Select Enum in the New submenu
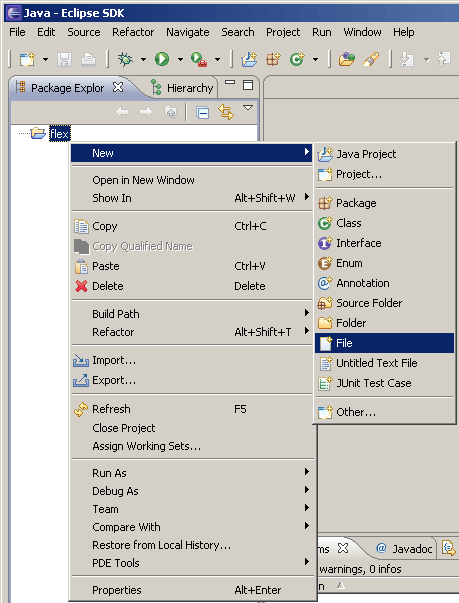The width and height of the screenshot is (459, 603). 384,263
